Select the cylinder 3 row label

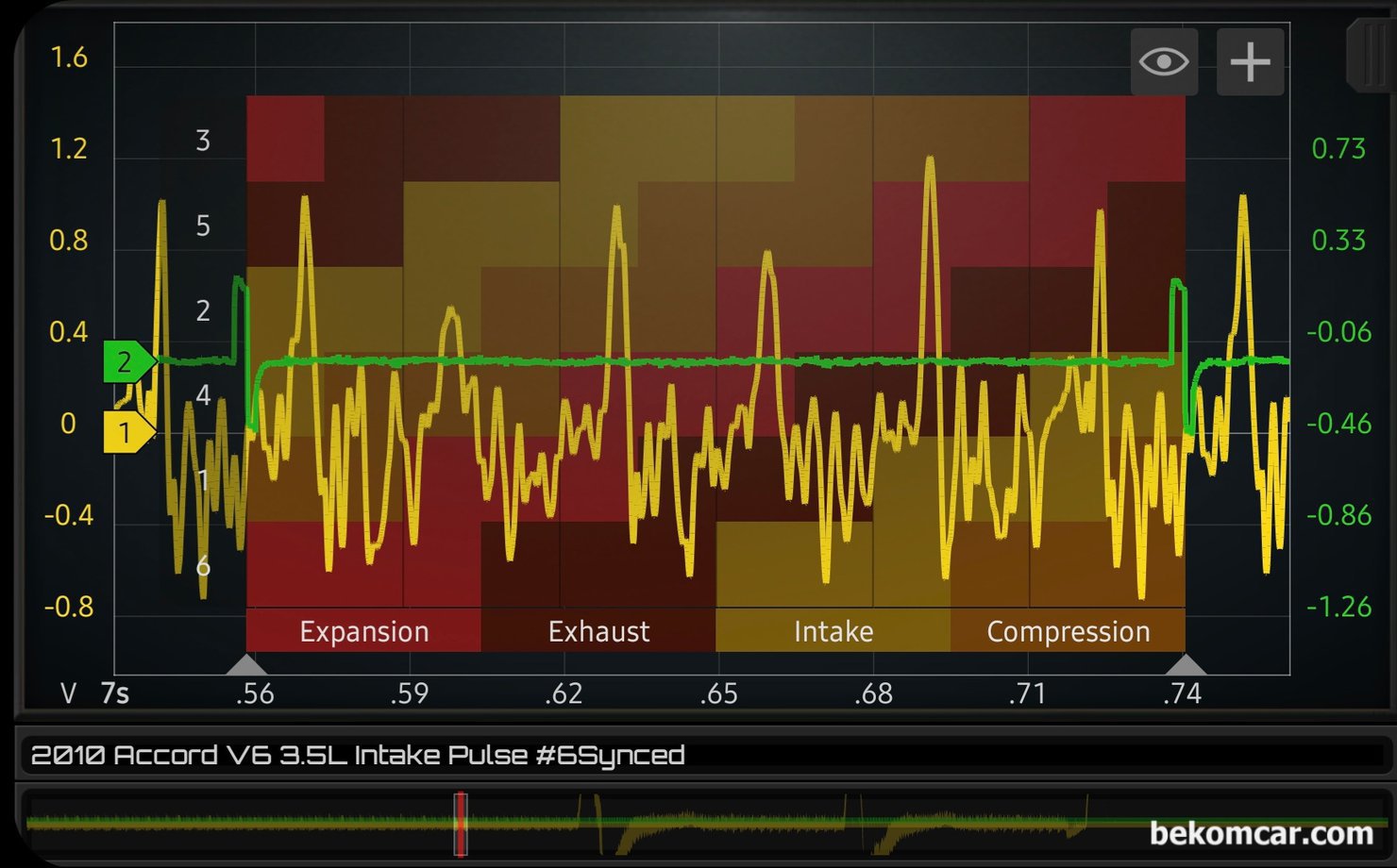[203, 141]
